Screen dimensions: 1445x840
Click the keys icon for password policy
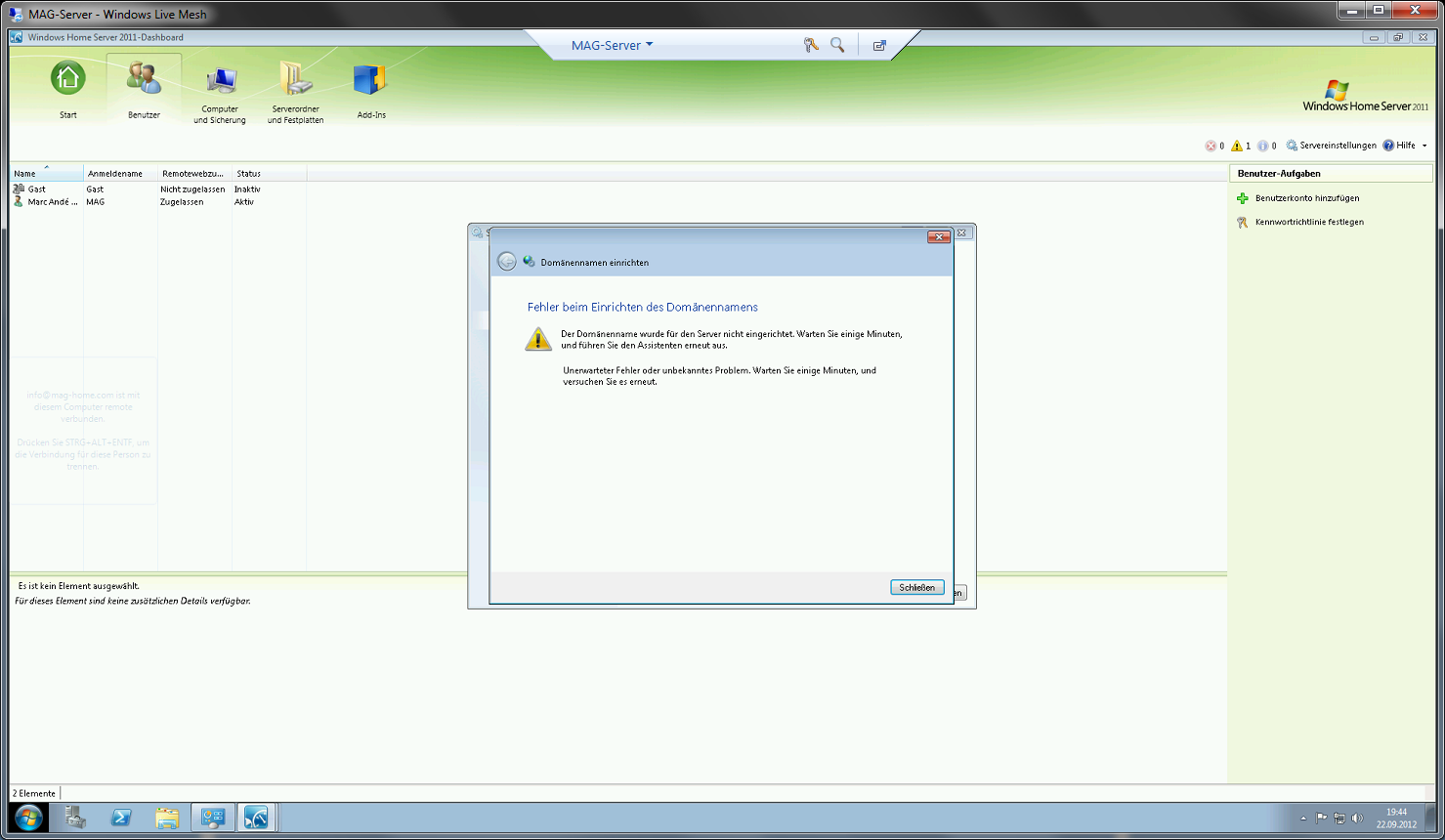pos(1243,222)
